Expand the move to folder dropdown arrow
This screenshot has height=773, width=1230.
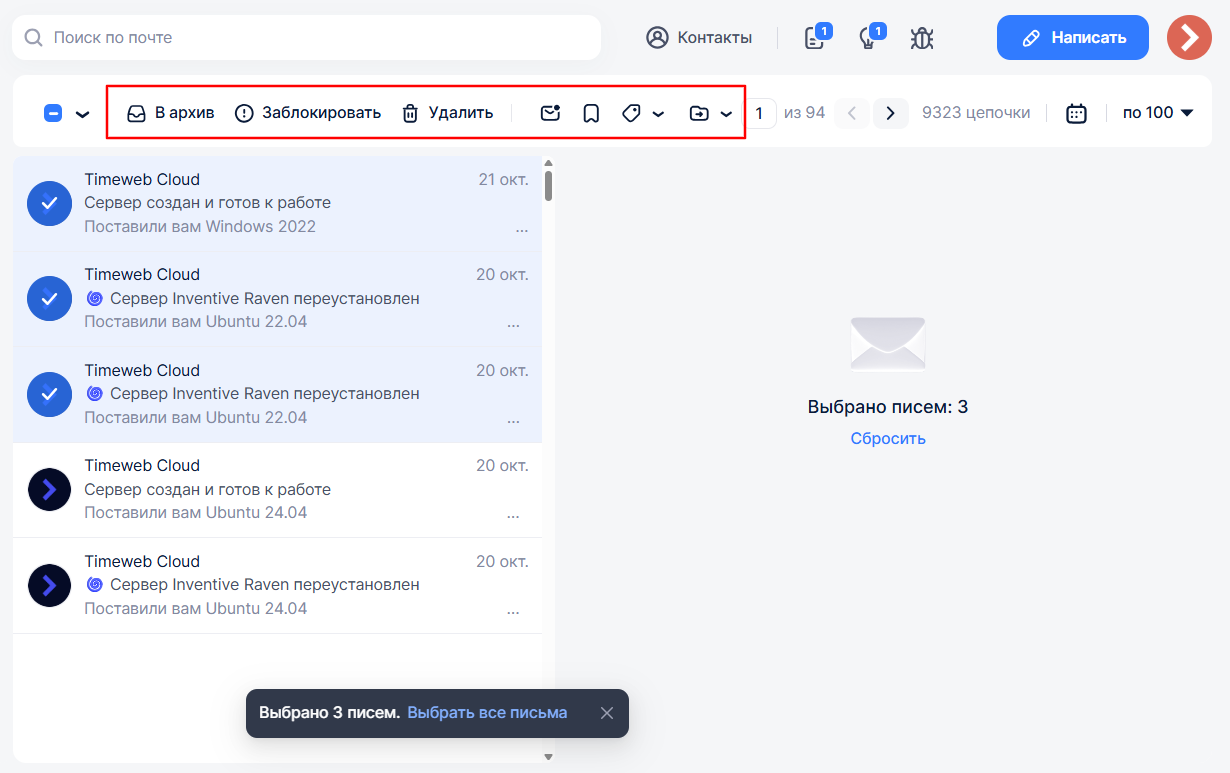pos(727,114)
